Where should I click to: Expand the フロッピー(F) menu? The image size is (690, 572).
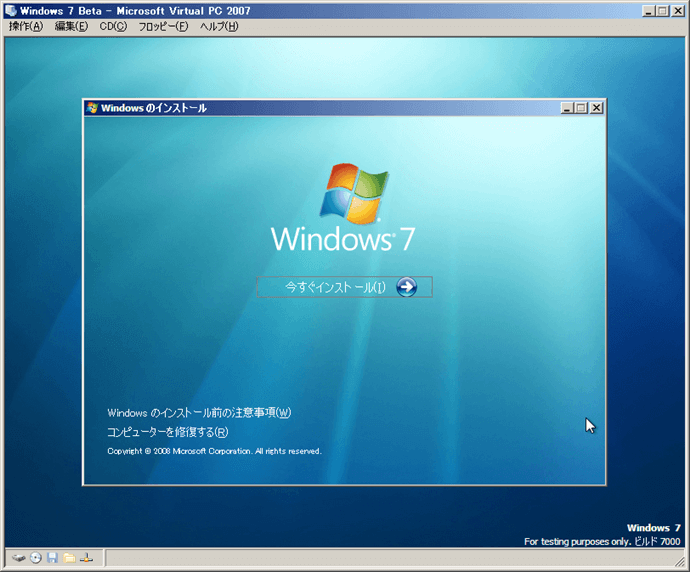point(163,26)
